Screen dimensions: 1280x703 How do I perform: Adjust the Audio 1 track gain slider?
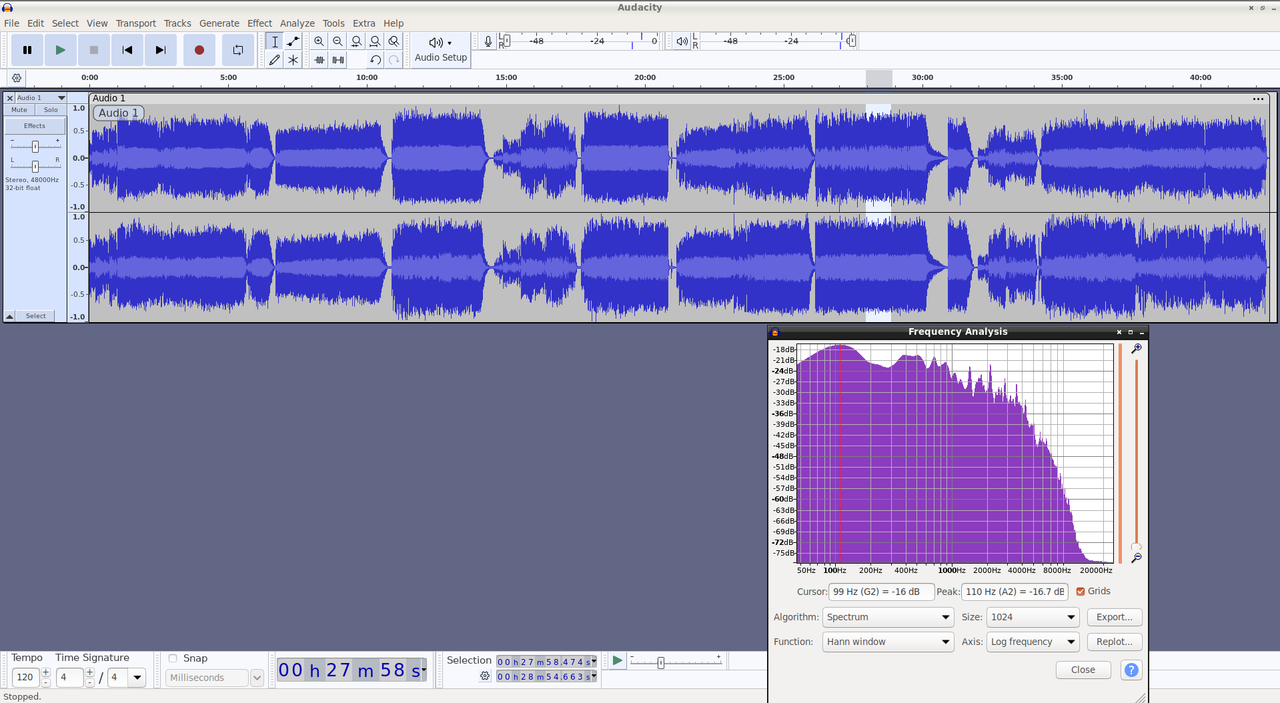pyautogui.click(x=35, y=146)
